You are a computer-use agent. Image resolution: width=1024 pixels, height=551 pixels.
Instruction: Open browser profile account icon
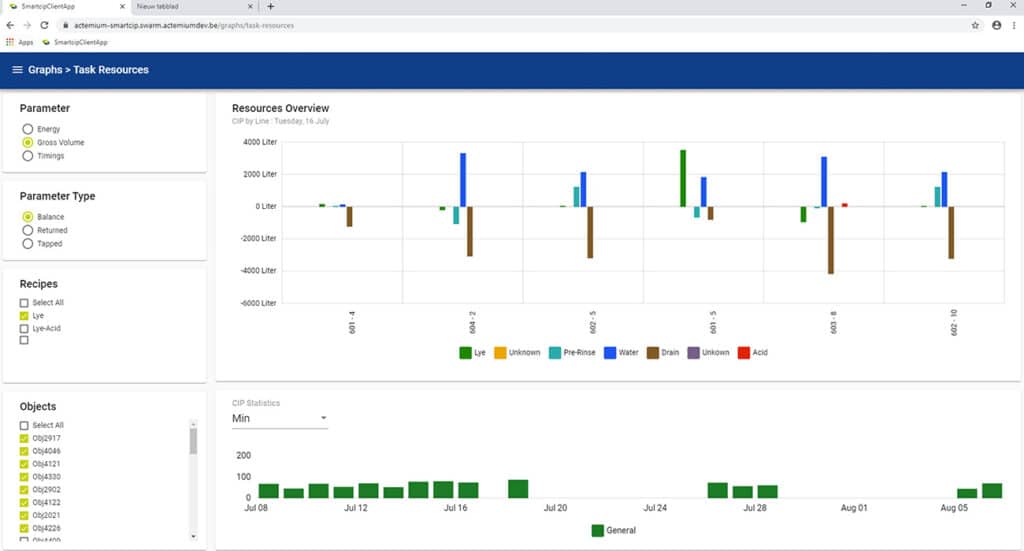coord(997,25)
